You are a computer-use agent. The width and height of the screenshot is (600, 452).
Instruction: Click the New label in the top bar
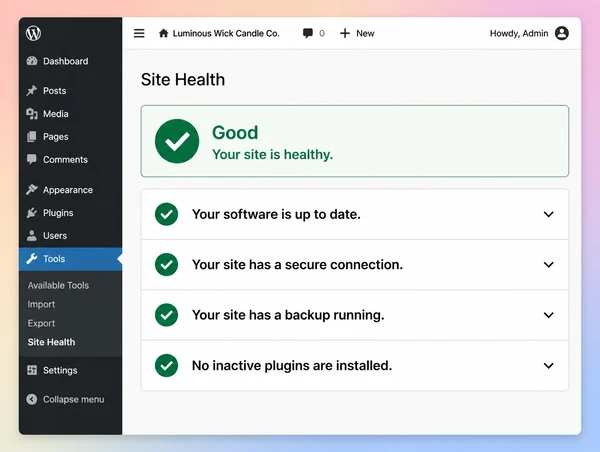pyautogui.click(x=365, y=33)
